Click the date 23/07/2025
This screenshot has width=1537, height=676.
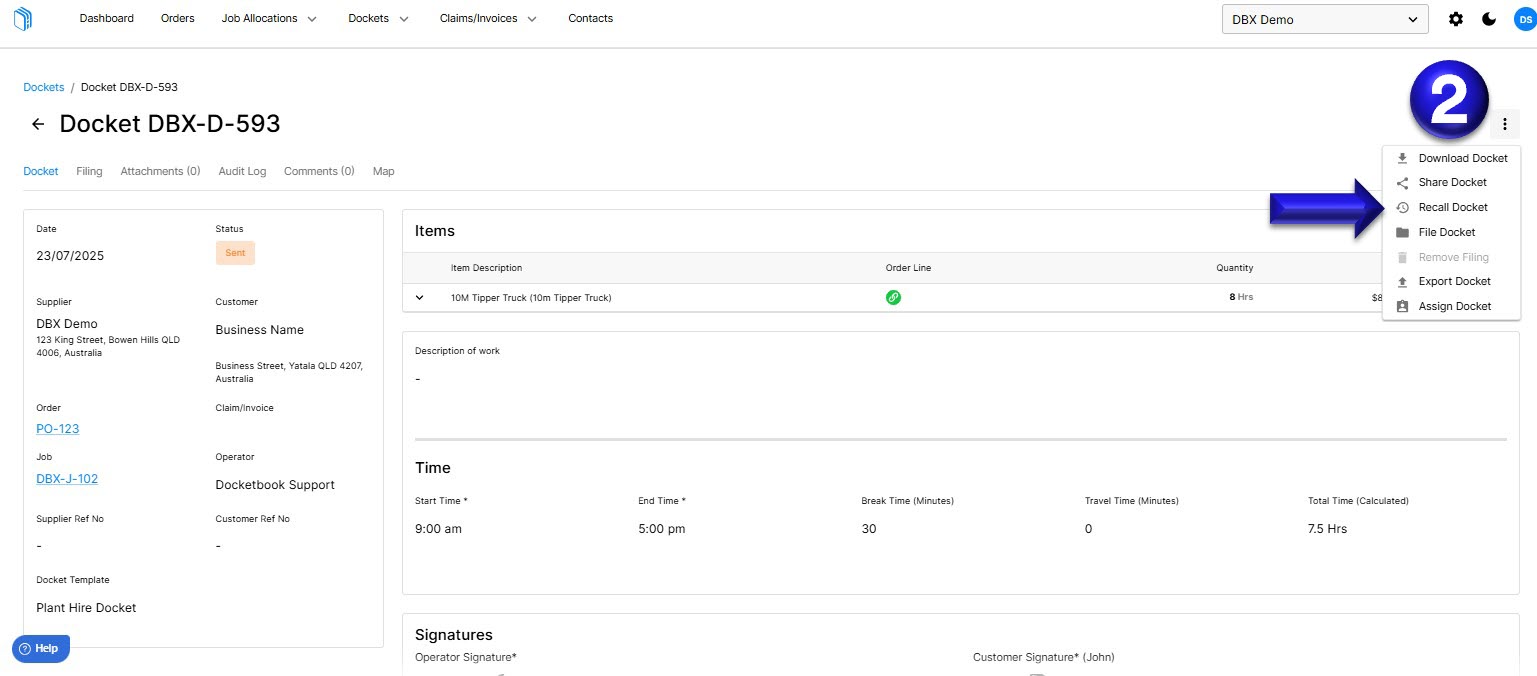click(x=70, y=256)
